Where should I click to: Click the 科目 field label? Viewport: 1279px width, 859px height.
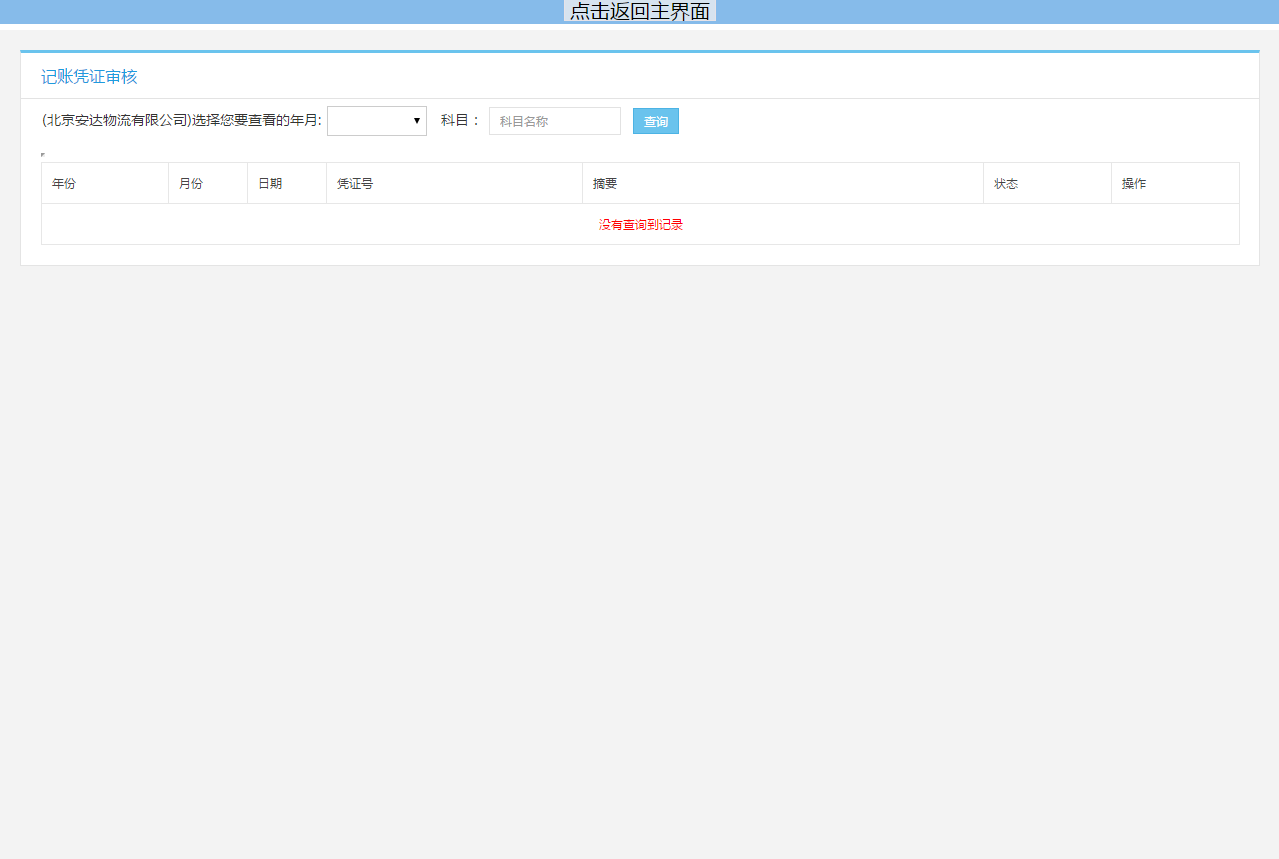pyautogui.click(x=460, y=121)
